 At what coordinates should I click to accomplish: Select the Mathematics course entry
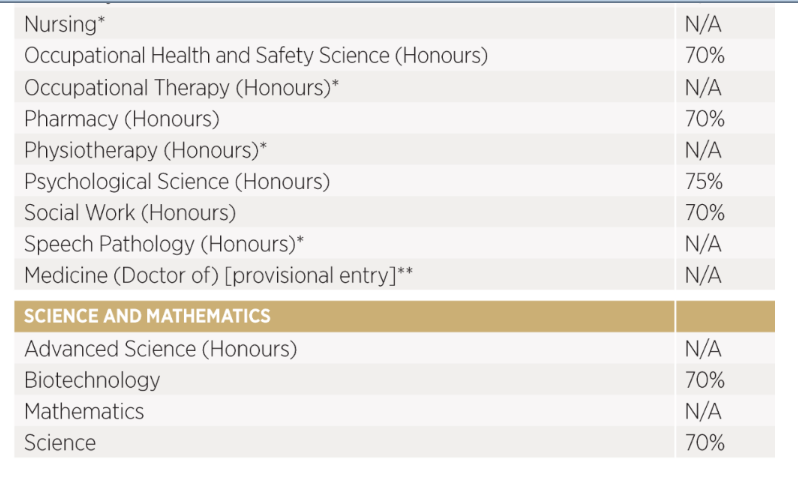84,411
